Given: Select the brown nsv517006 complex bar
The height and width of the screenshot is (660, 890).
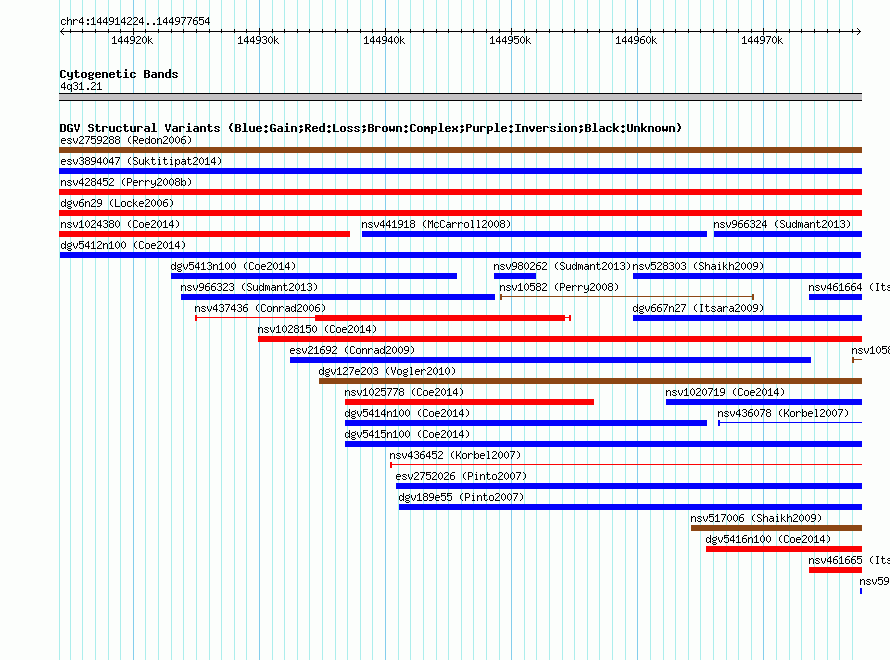Looking at the screenshot, I should [776, 528].
